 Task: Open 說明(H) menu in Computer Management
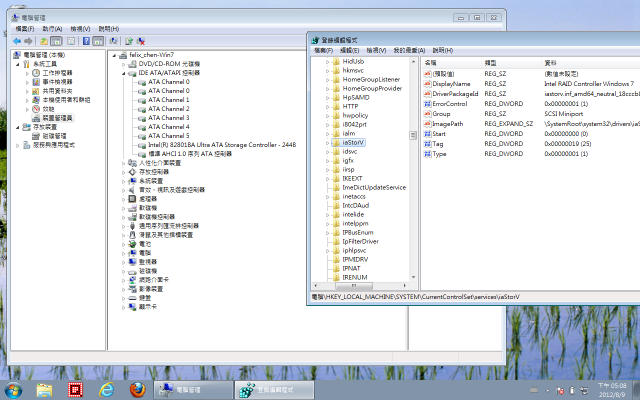[x=109, y=29]
